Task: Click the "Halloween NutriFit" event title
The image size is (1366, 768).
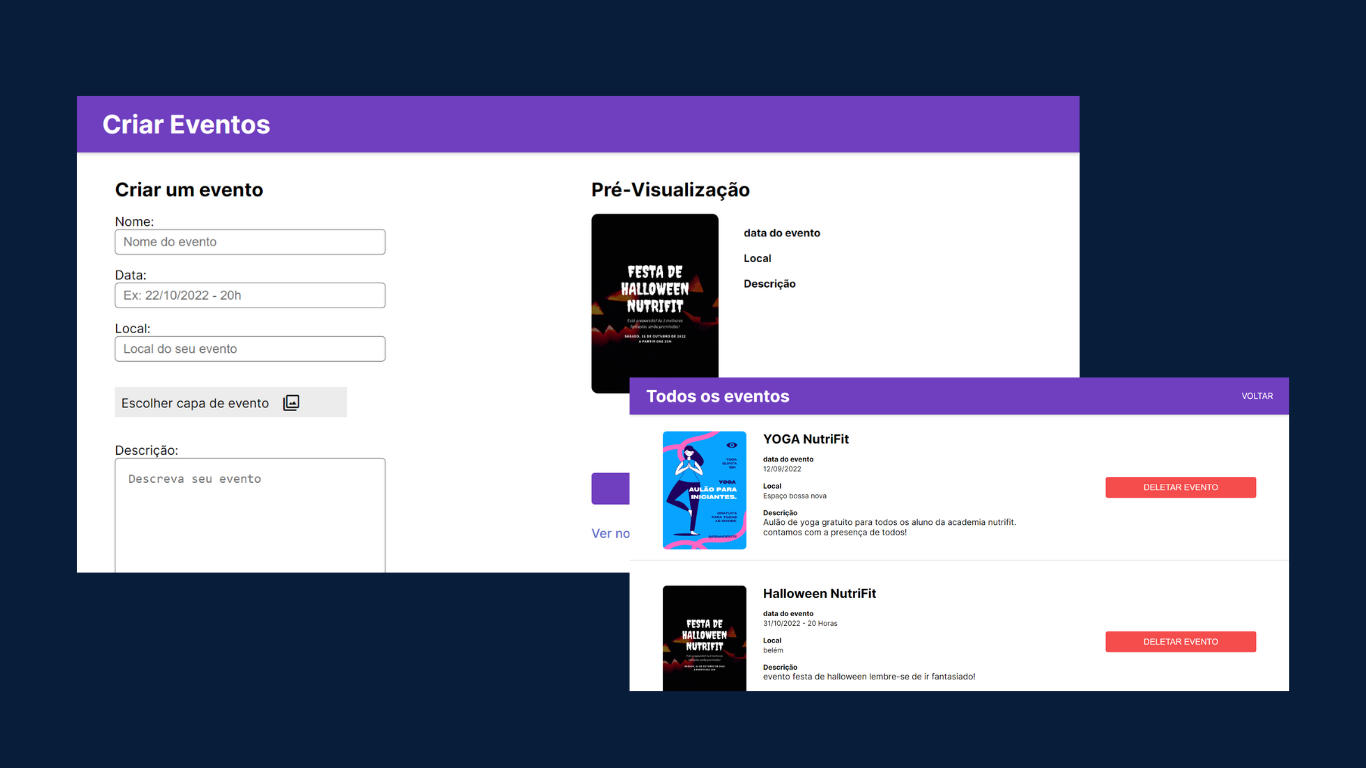Action: click(819, 594)
